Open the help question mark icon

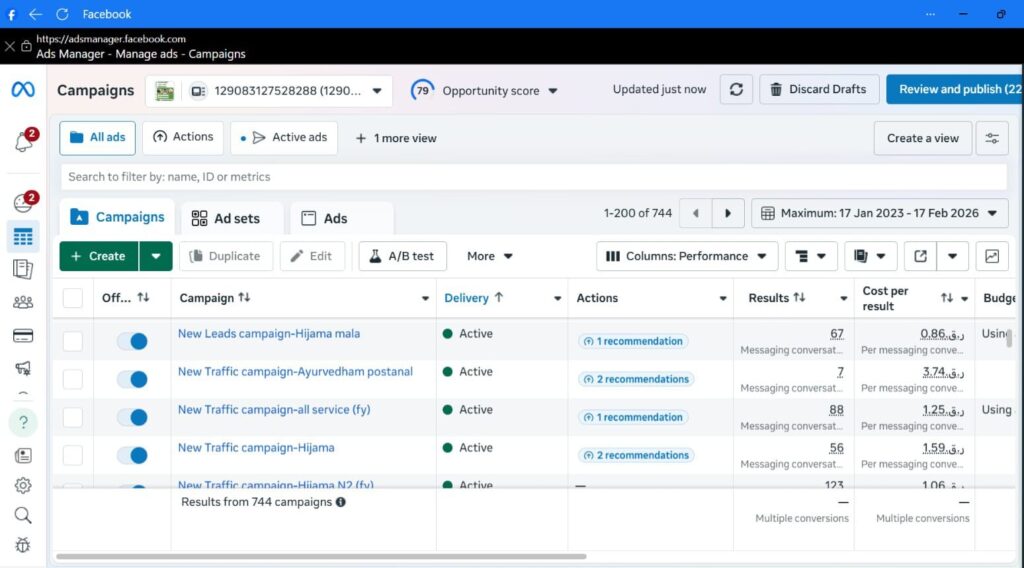click(x=23, y=422)
